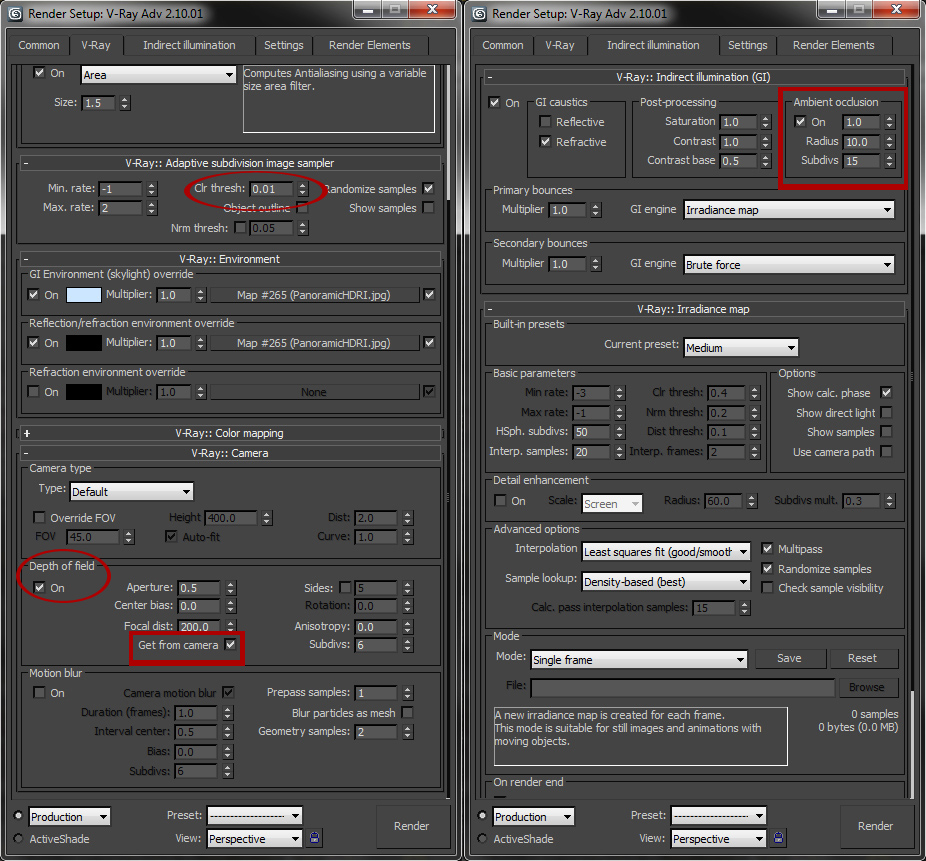Collapse the V-Ray Environment rollout

coord(25,259)
